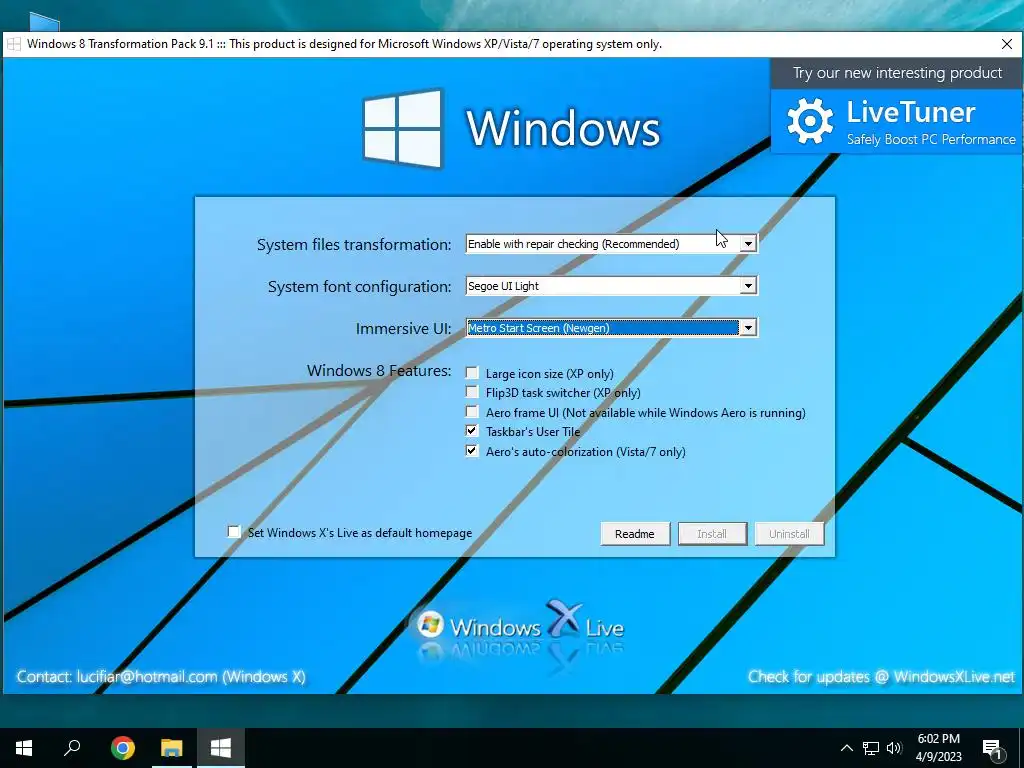Enable Flip3D task switcher checkbox
This screenshot has width=1024, height=768.
tap(472, 392)
